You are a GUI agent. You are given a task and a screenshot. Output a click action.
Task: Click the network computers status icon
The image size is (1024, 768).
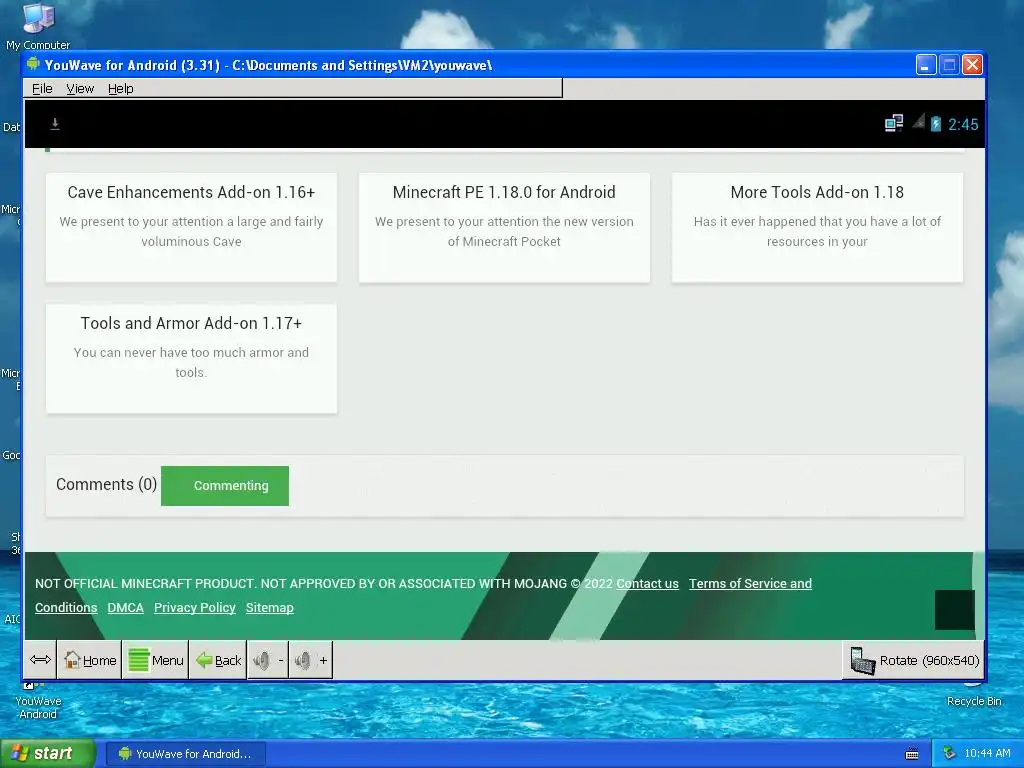pyautogui.click(x=893, y=123)
